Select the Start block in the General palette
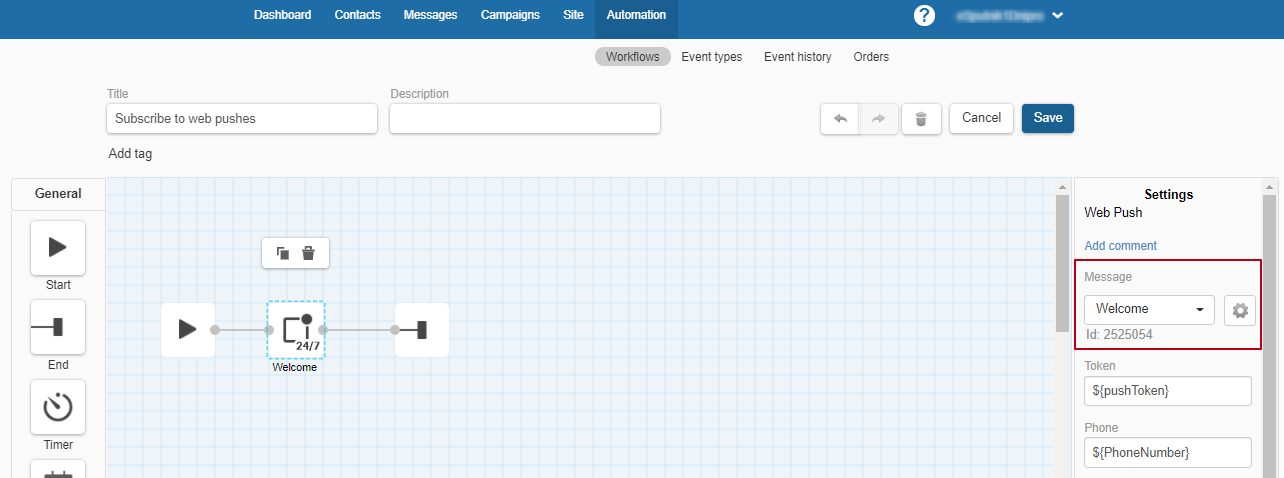1284x478 pixels. point(58,247)
